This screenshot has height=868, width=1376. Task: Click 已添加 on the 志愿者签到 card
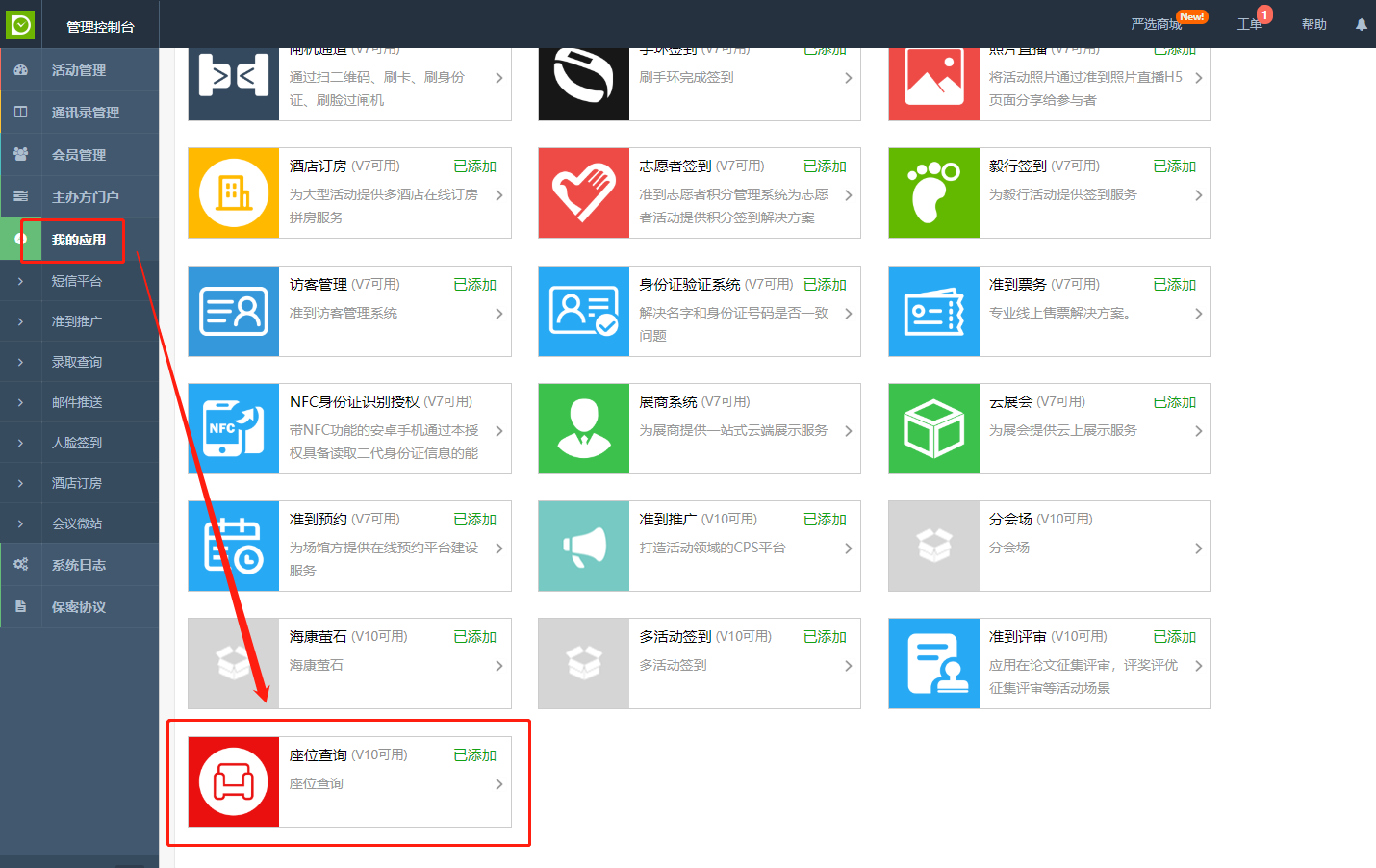pyautogui.click(x=825, y=166)
